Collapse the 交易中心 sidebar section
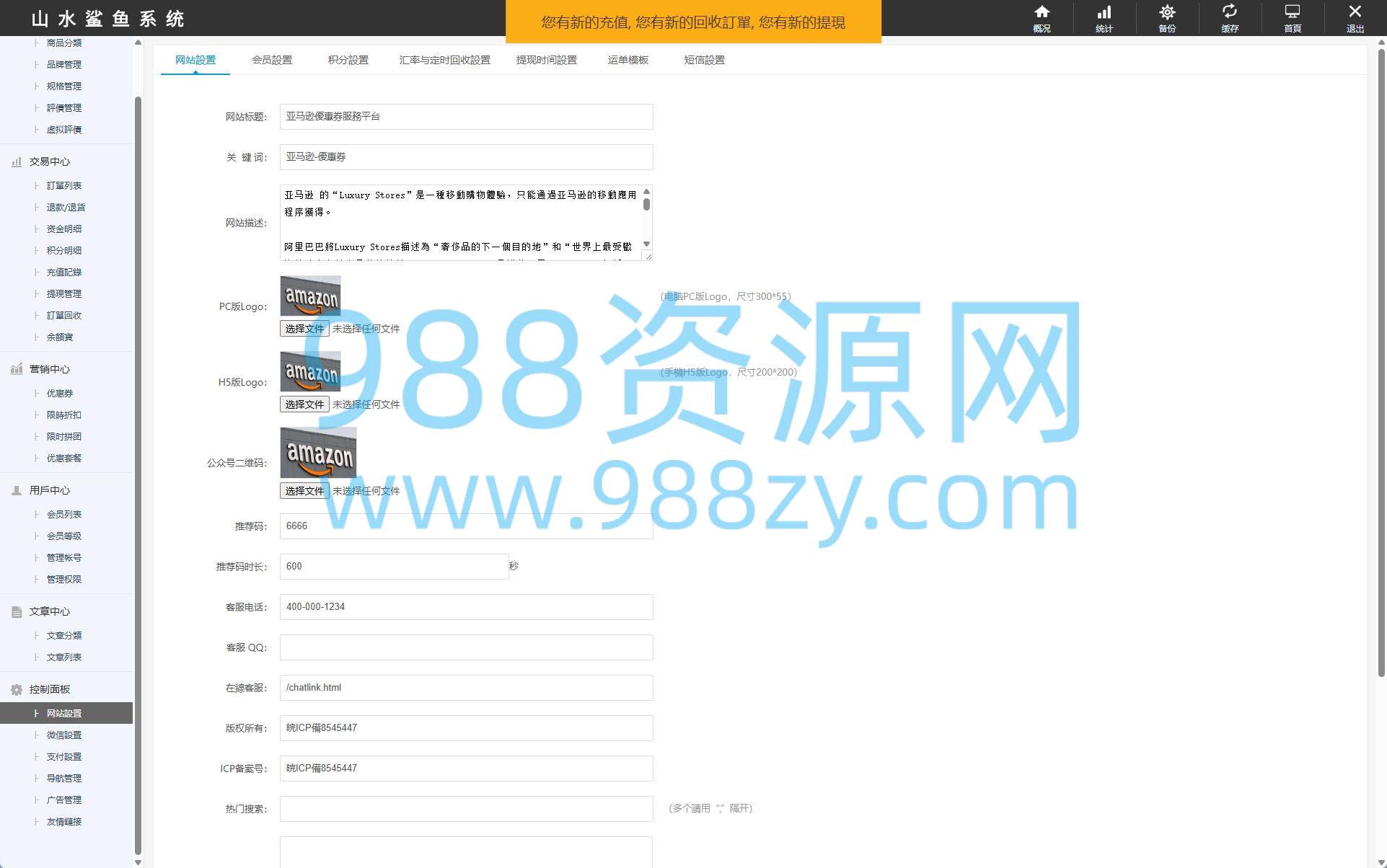The width and height of the screenshot is (1387, 868). [49, 161]
